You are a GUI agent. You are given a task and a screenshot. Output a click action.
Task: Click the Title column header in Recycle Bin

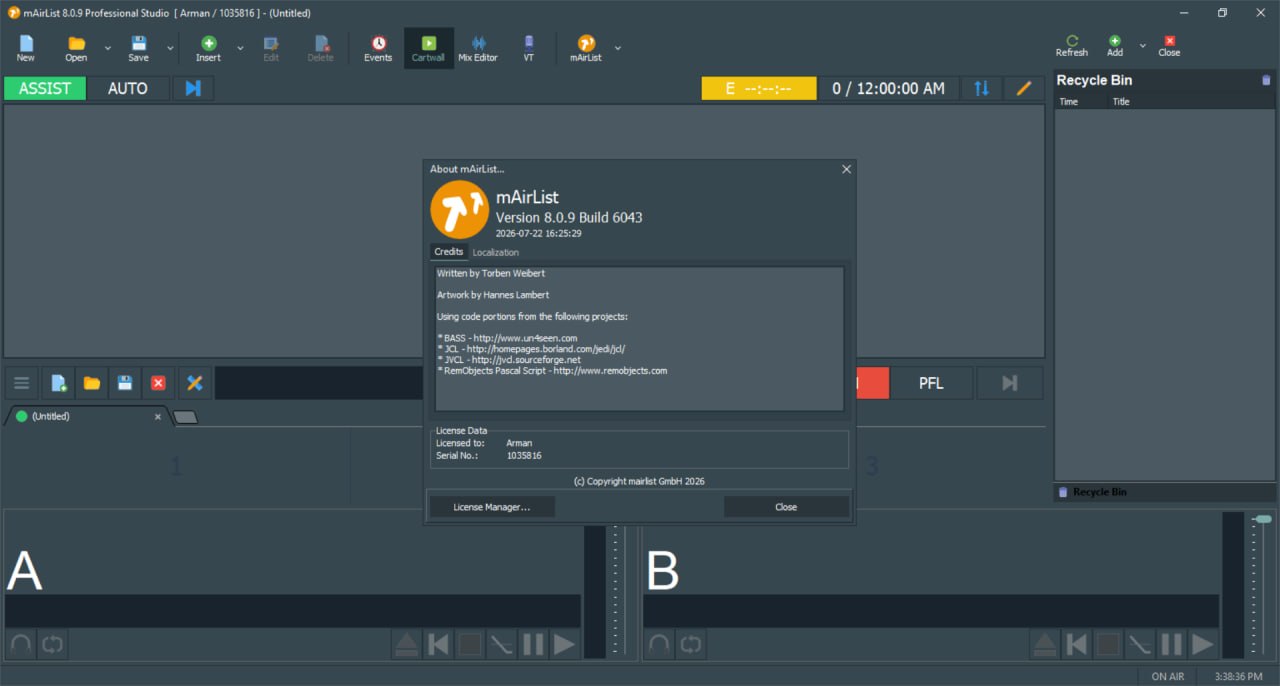coord(1121,102)
